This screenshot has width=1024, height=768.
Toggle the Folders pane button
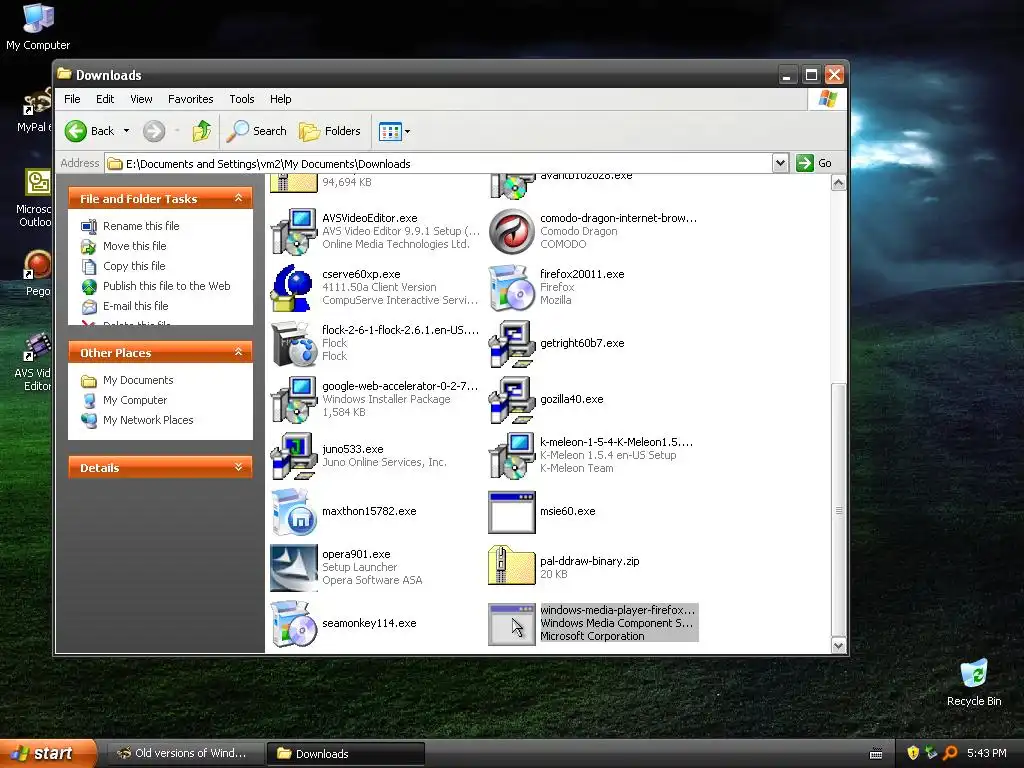click(x=330, y=131)
